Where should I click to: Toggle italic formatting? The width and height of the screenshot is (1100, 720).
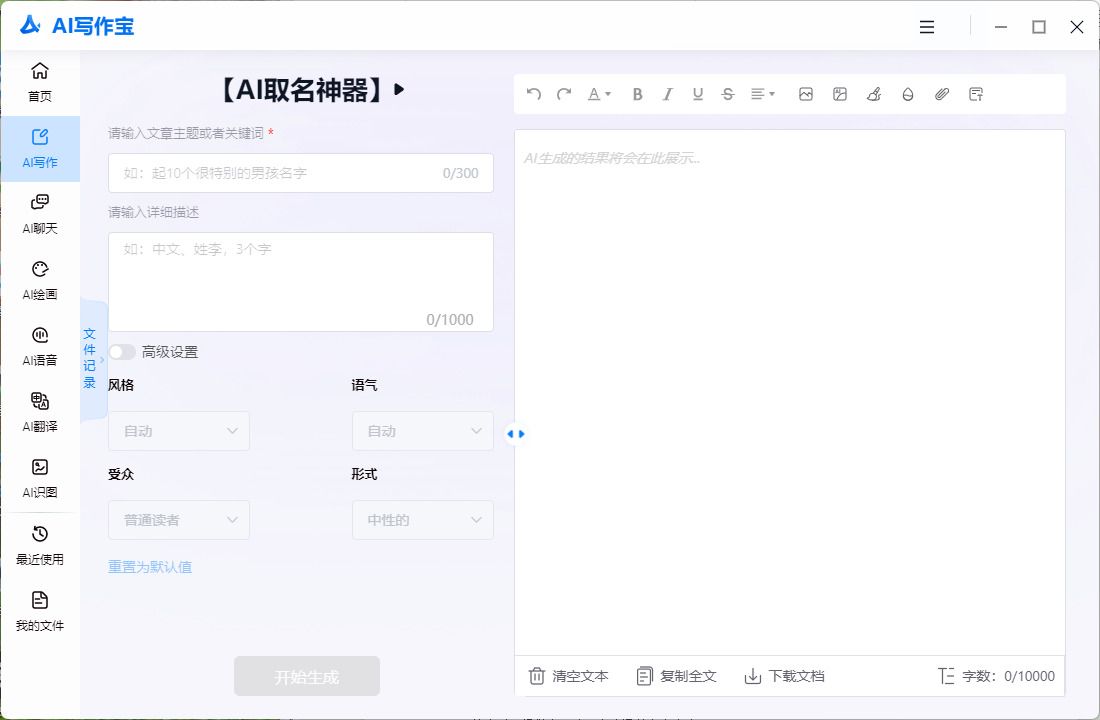pyautogui.click(x=667, y=94)
